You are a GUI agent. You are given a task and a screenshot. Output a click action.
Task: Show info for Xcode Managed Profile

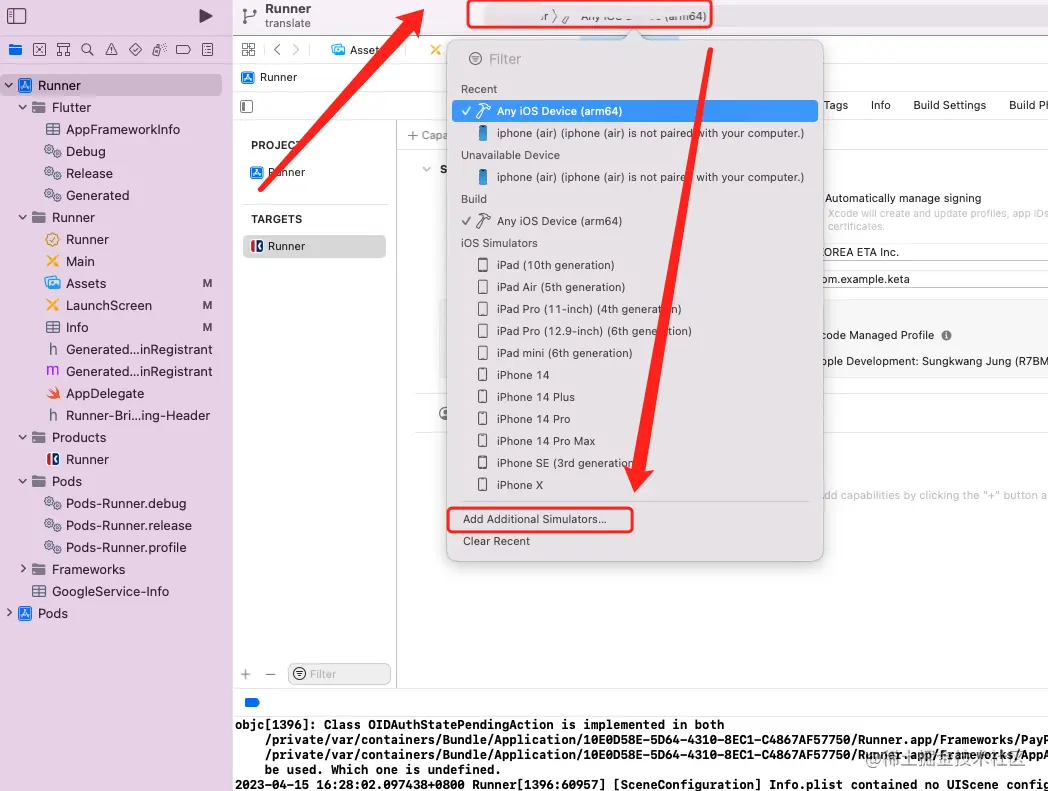pyautogui.click(x=946, y=336)
